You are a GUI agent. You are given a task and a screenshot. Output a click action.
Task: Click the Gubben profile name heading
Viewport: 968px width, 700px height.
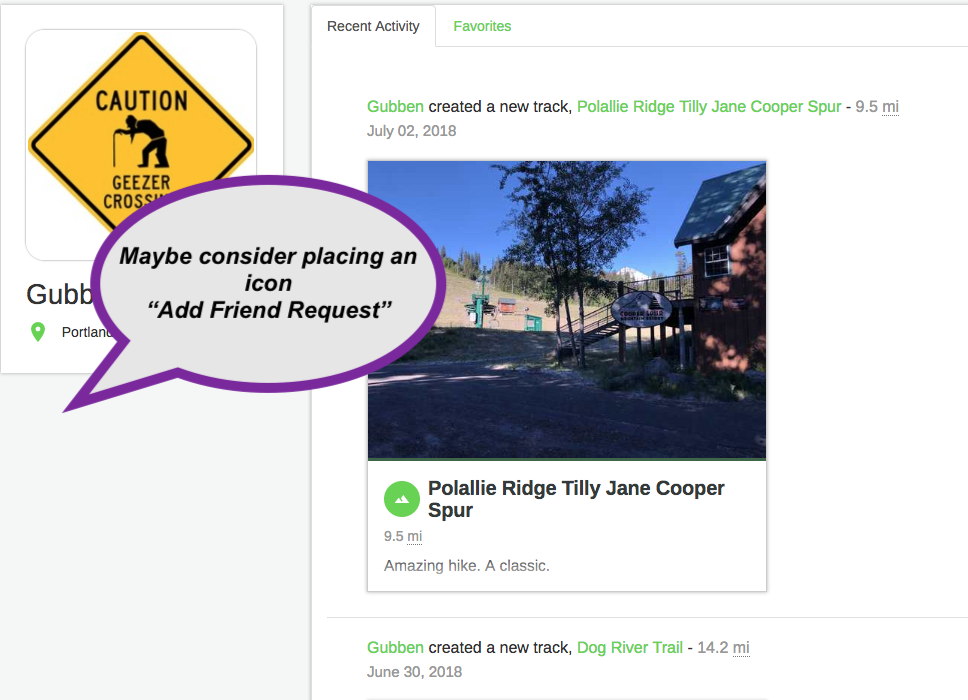click(x=59, y=294)
